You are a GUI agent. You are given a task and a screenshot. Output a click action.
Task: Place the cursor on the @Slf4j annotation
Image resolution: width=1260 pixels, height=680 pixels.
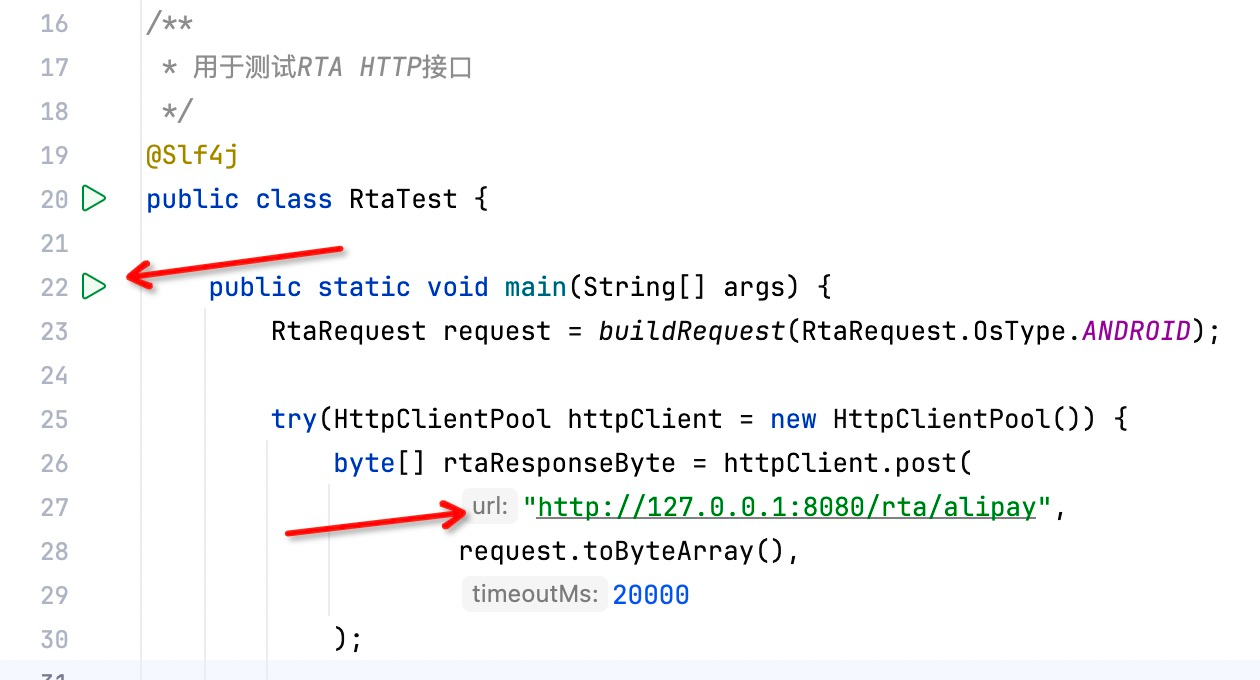coord(192,155)
